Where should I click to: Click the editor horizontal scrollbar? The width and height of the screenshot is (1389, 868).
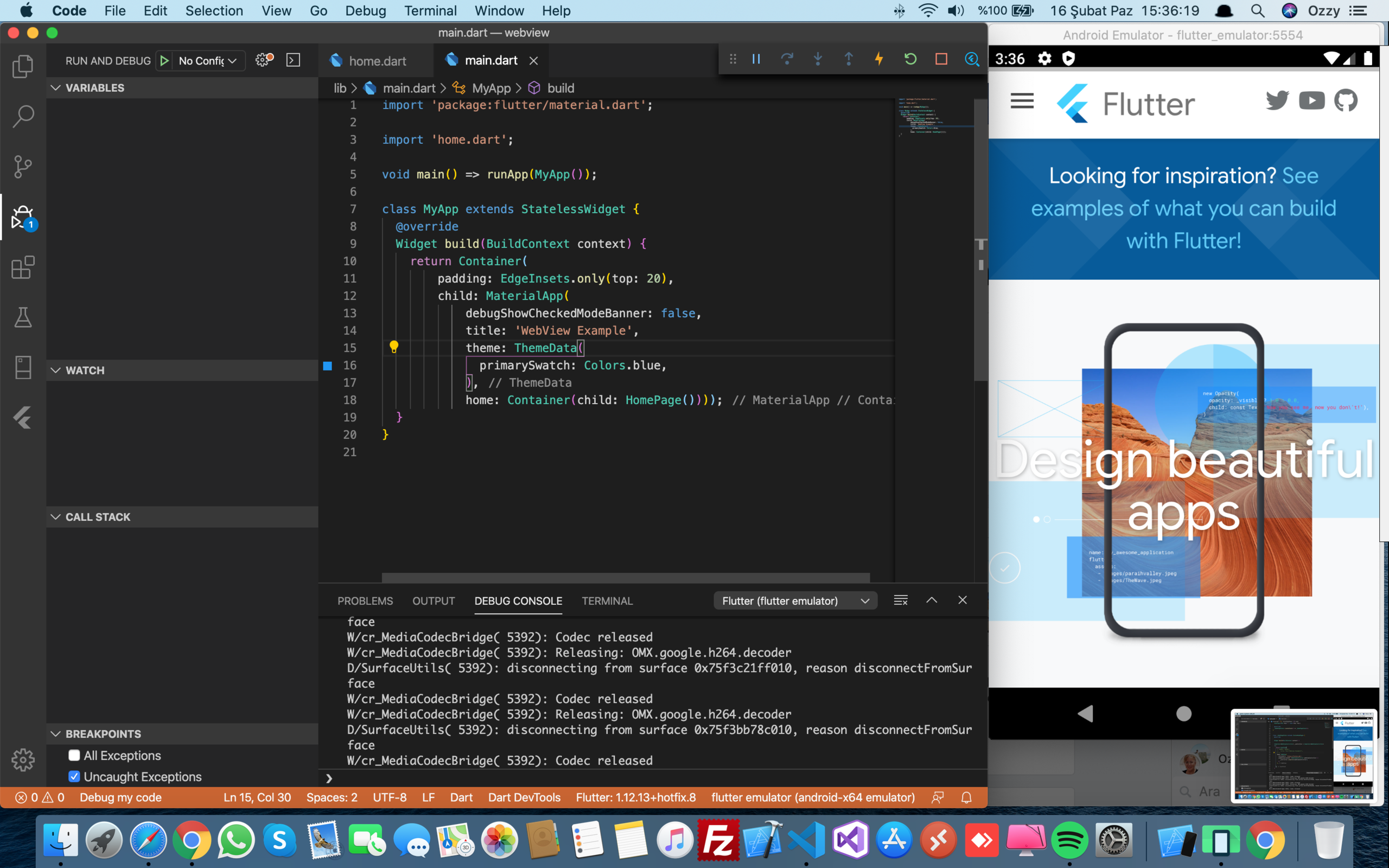626,577
